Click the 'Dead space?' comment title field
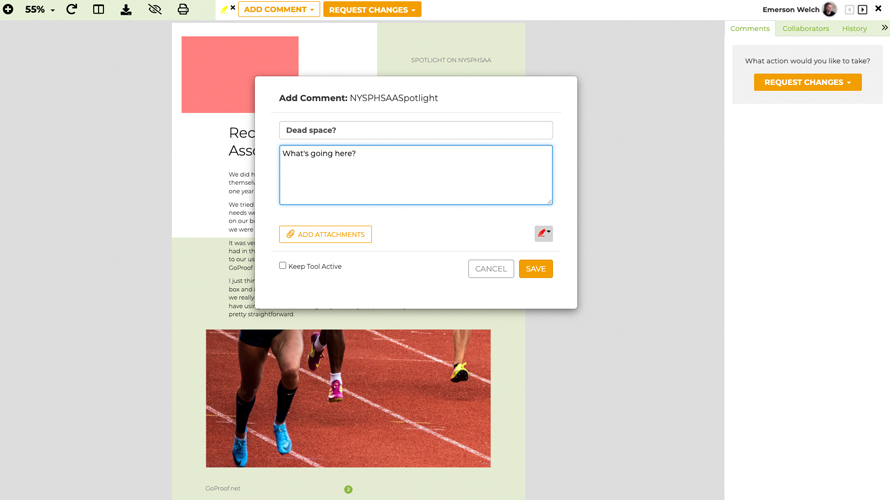Viewport: 890px width, 500px height. coord(415,130)
